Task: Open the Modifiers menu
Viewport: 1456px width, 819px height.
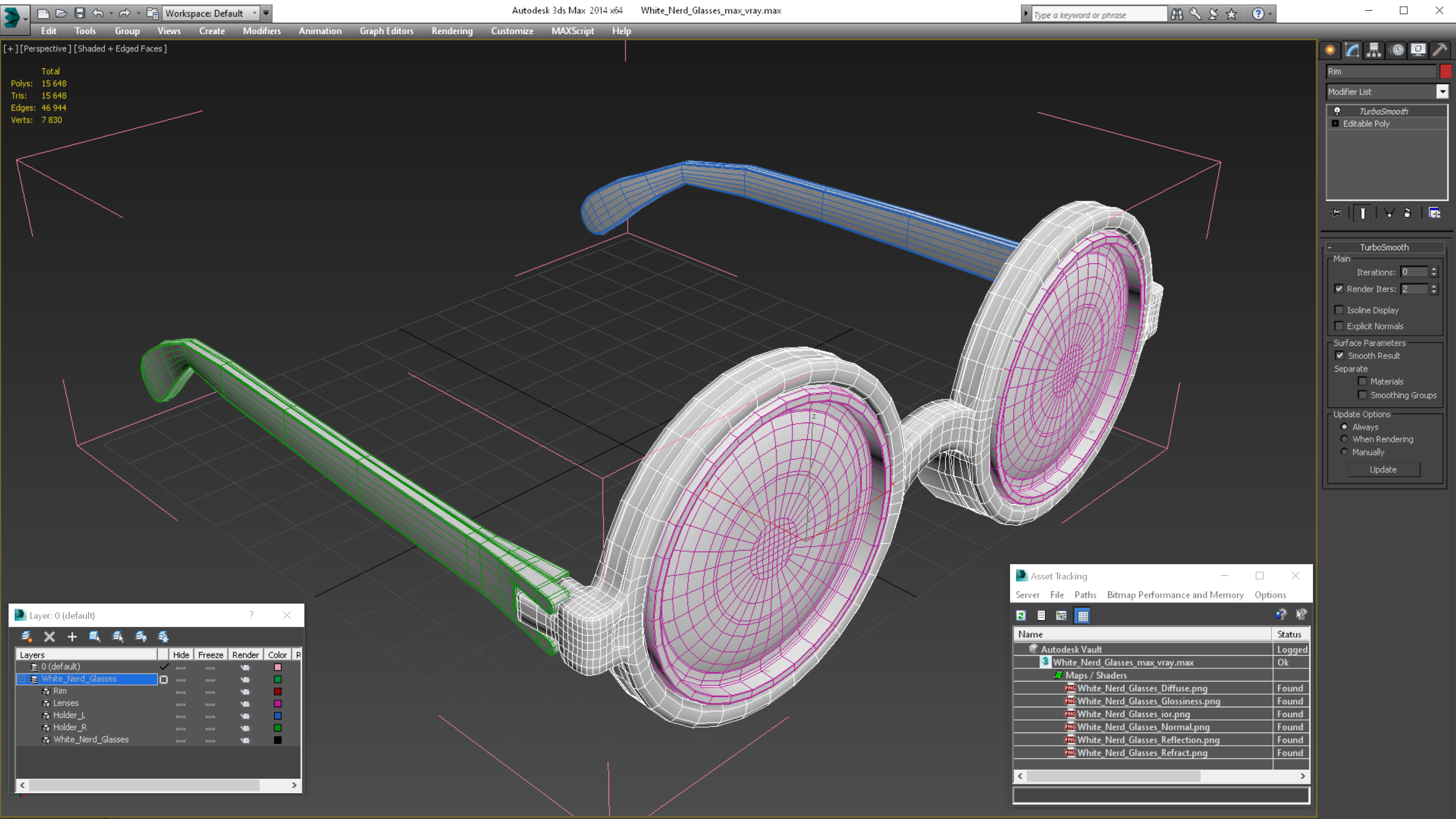Action: 262,31
